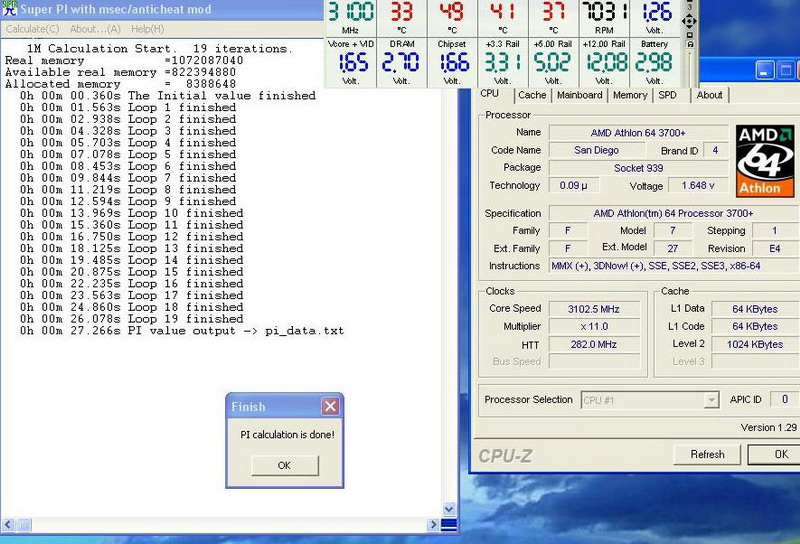Open the Calculate(C) menu
The image size is (800, 544).
pos(33,29)
